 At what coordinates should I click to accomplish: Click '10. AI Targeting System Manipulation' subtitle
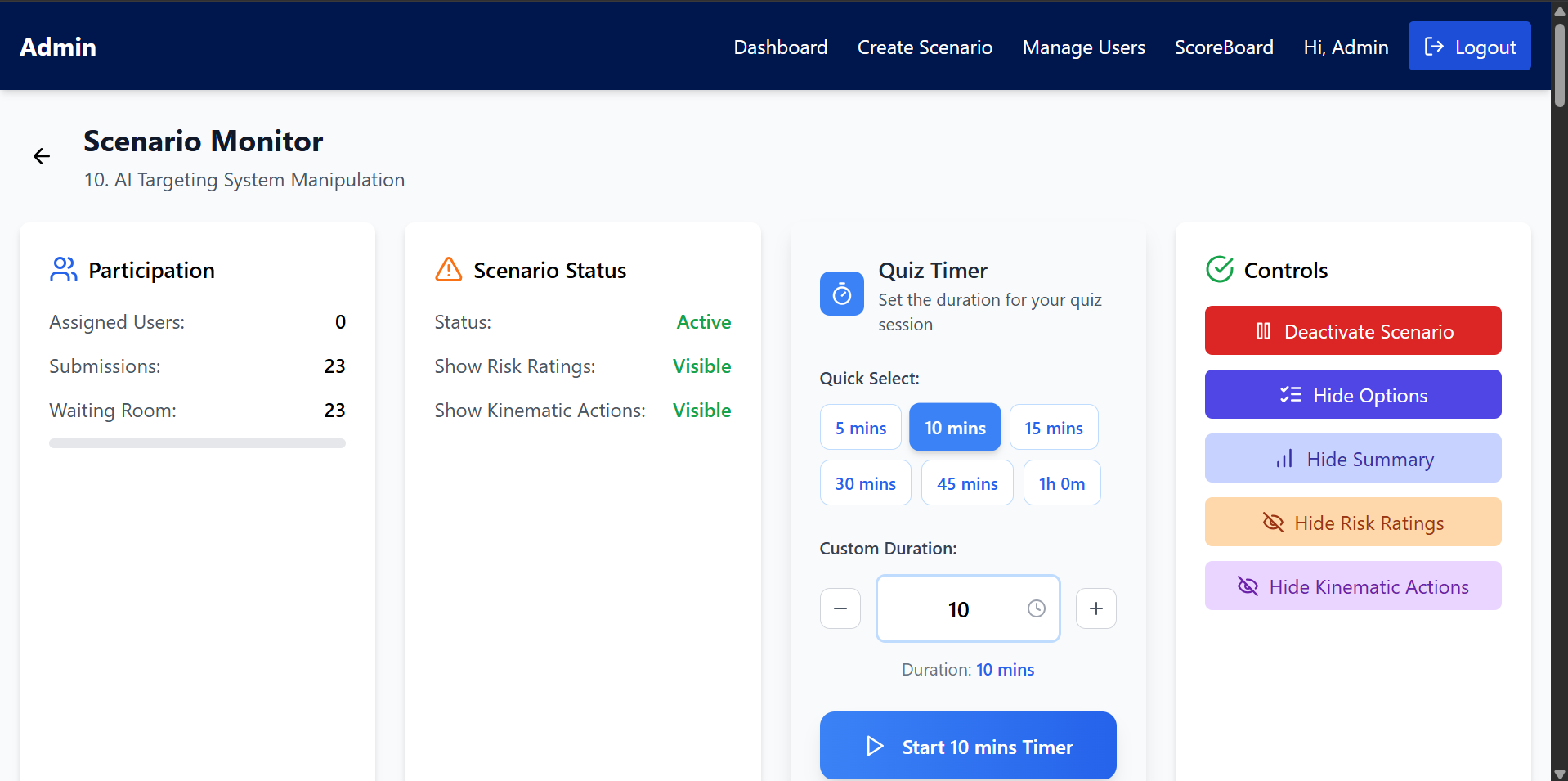(x=244, y=180)
